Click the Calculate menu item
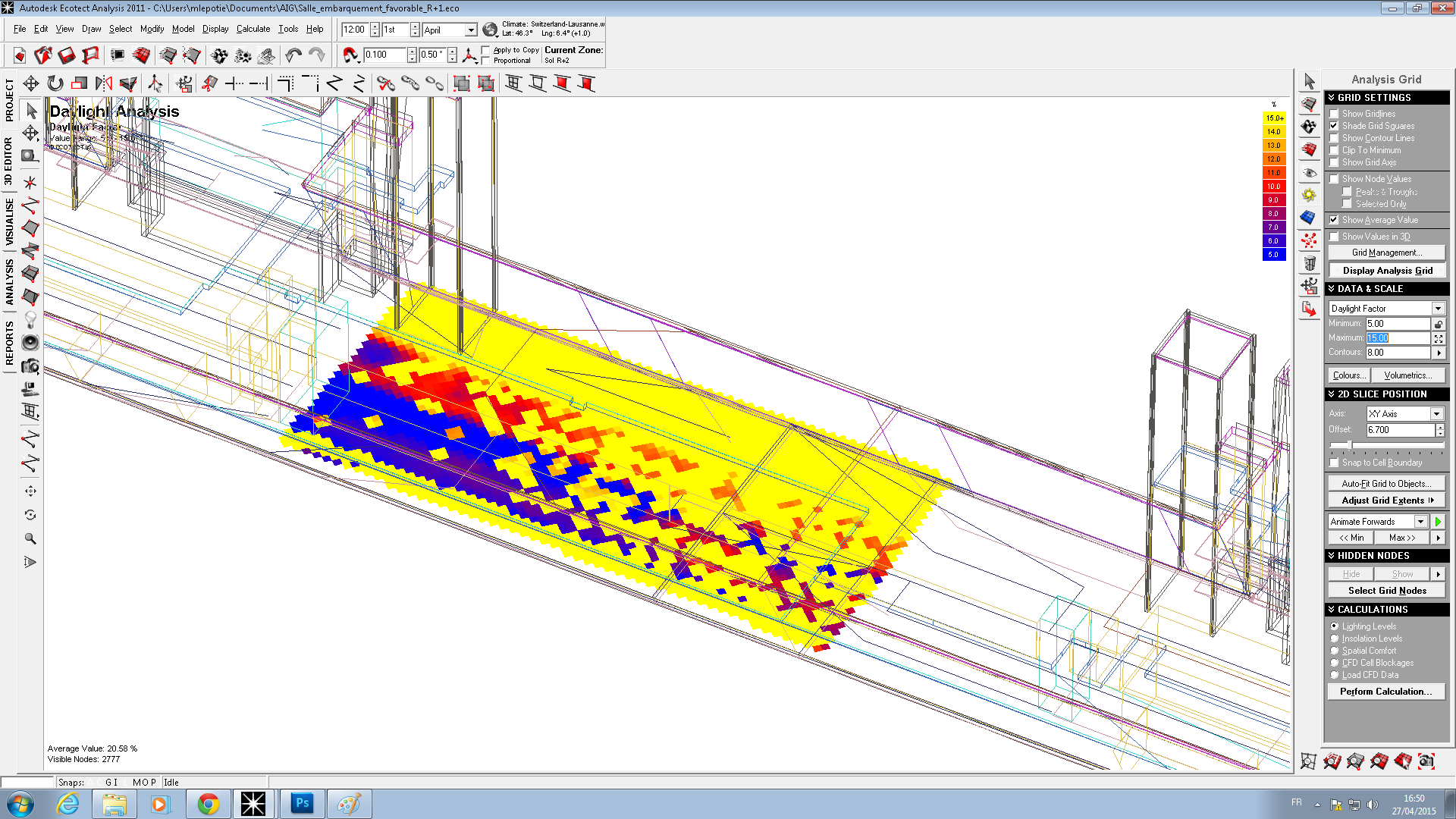This screenshot has width=1456, height=819. pyautogui.click(x=254, y=29)
